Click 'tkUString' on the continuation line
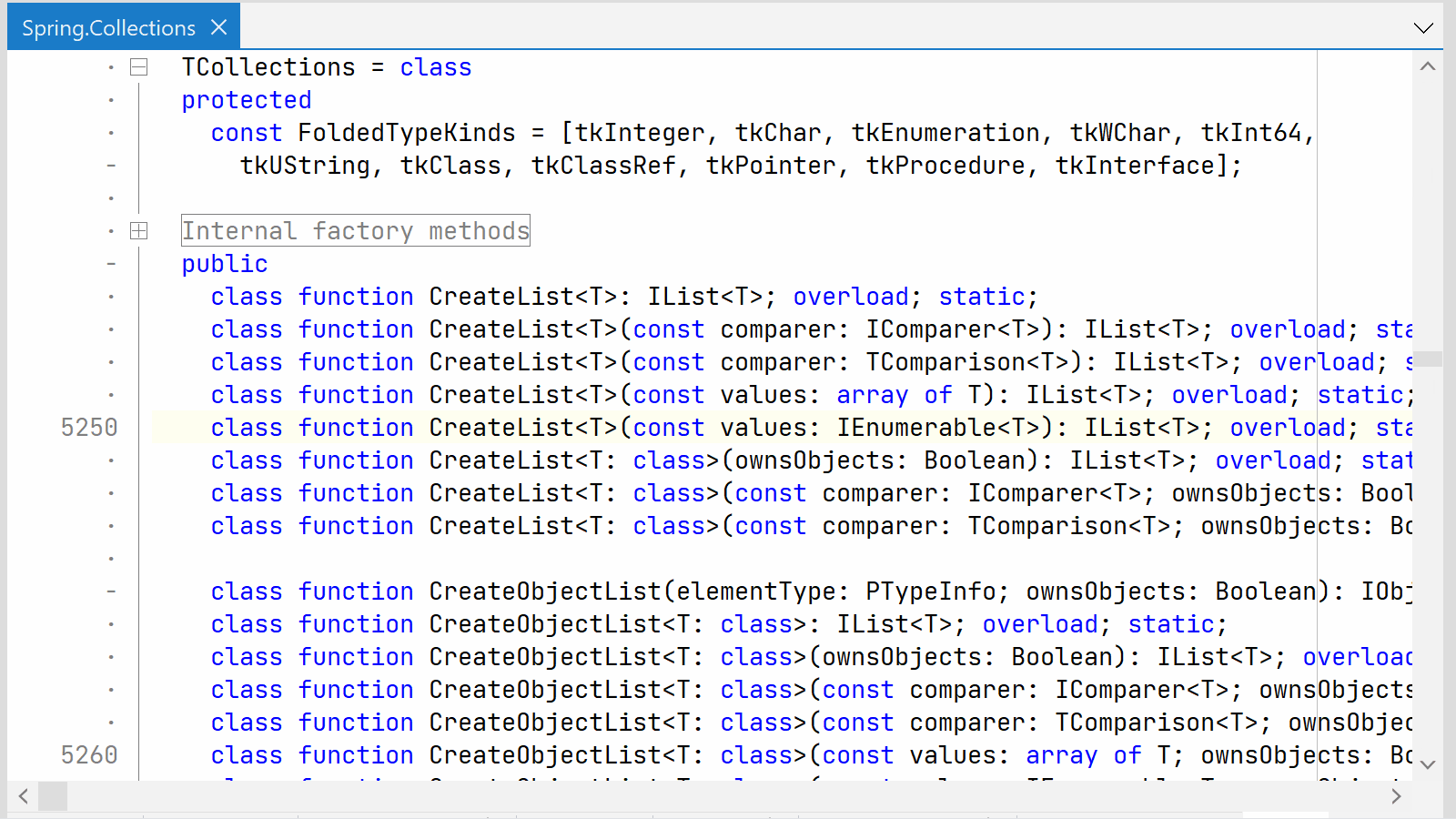Viewport: 1456px width, 819px height. (305, 166)
